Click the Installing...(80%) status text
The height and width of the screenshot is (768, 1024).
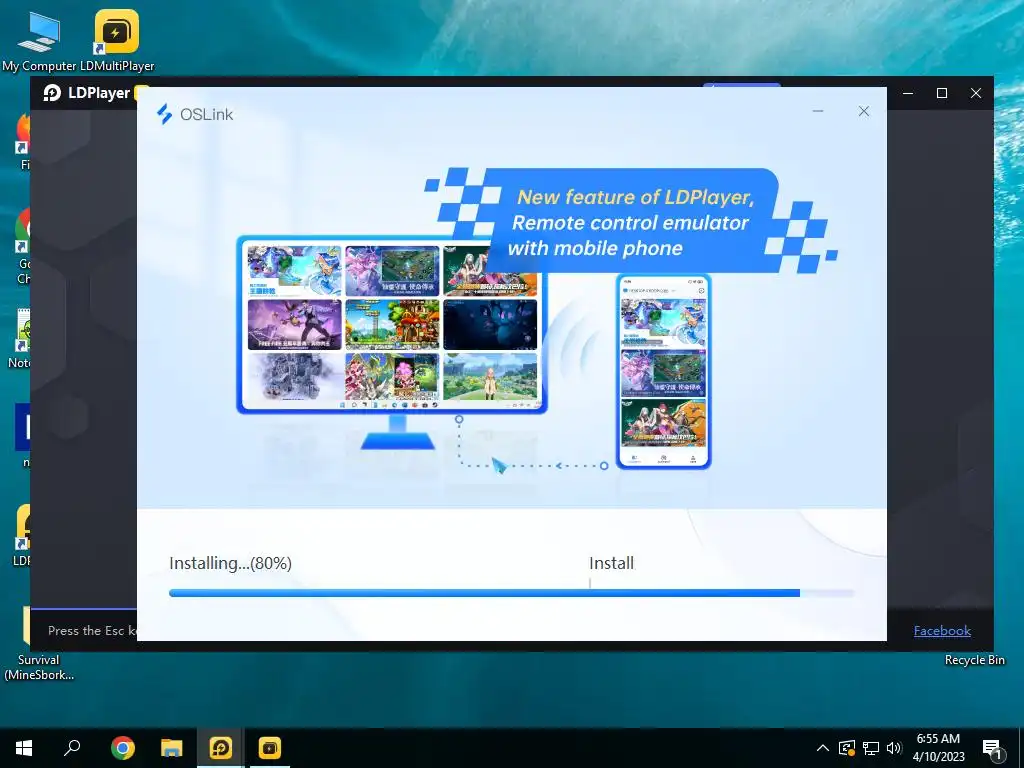(x=231, y=563)
